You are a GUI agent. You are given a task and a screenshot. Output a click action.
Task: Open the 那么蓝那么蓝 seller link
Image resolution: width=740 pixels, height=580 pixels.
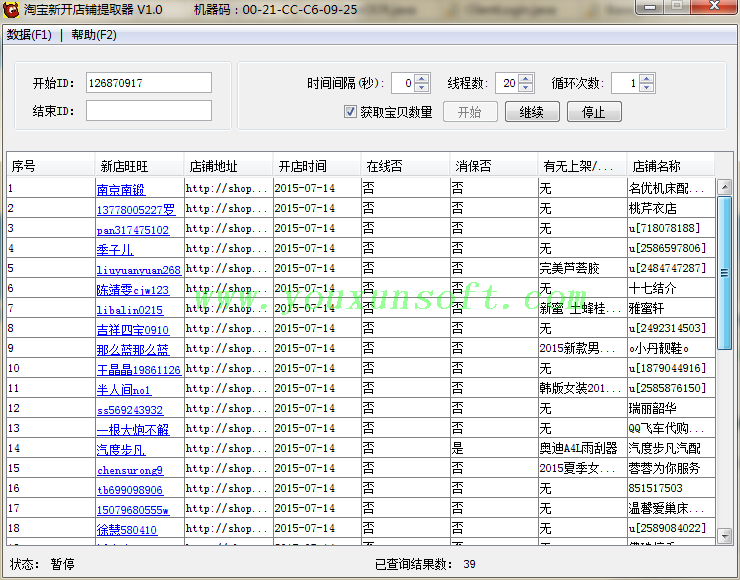(133, 350)
